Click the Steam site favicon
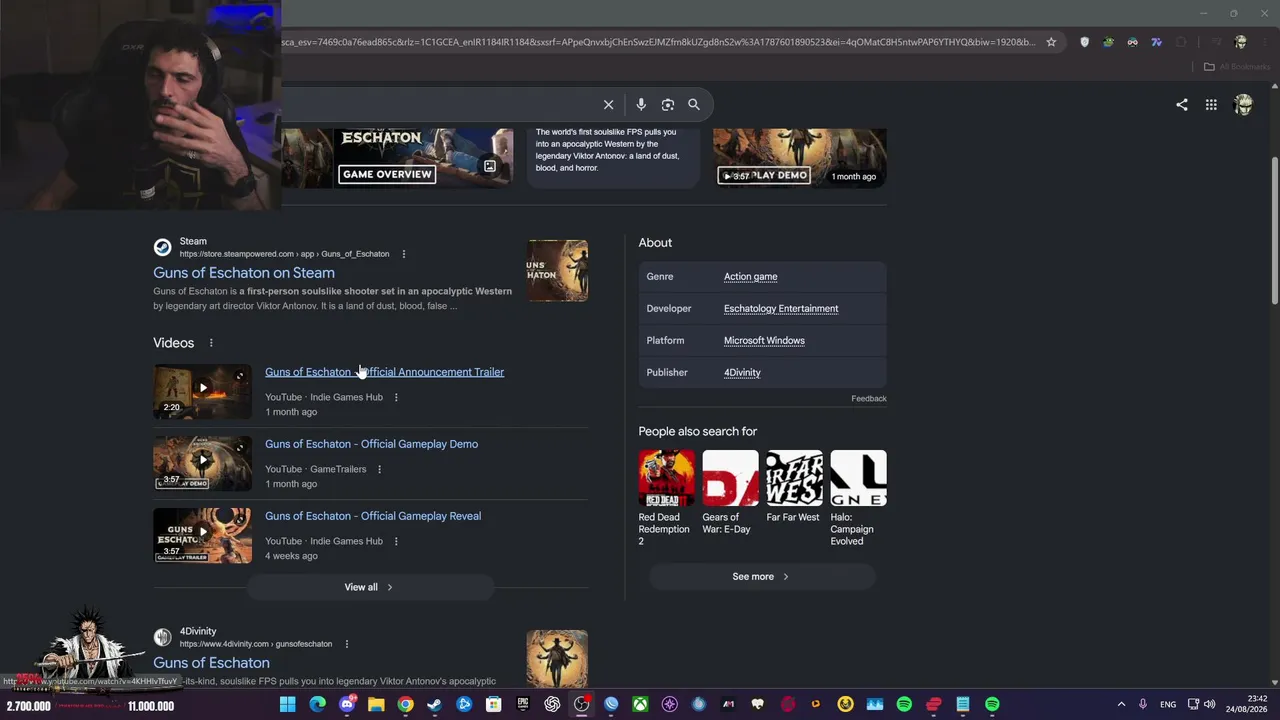 162,247
